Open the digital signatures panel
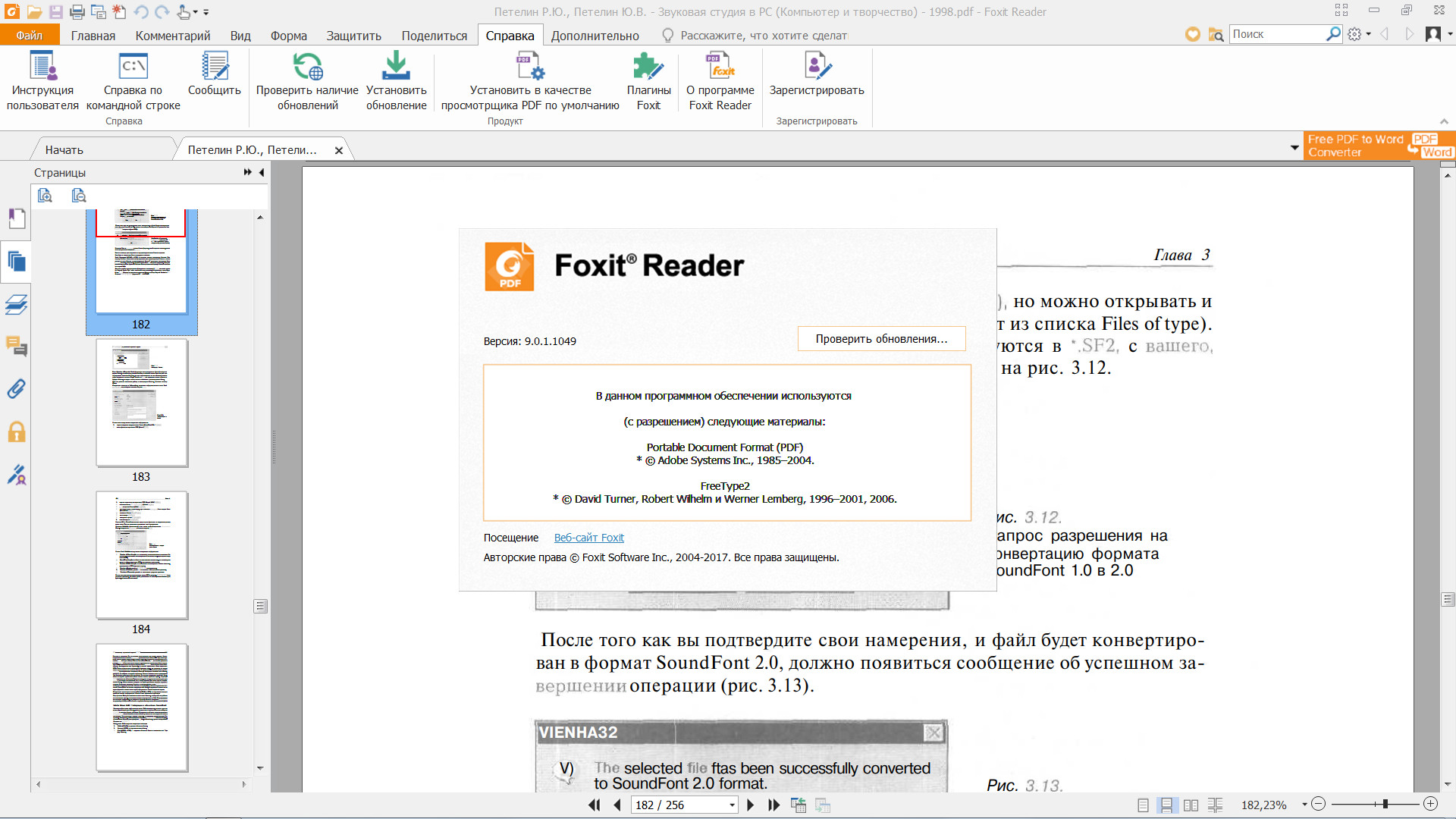The width and height of the screenshot is (1456, 819). [x=17, y=475]
